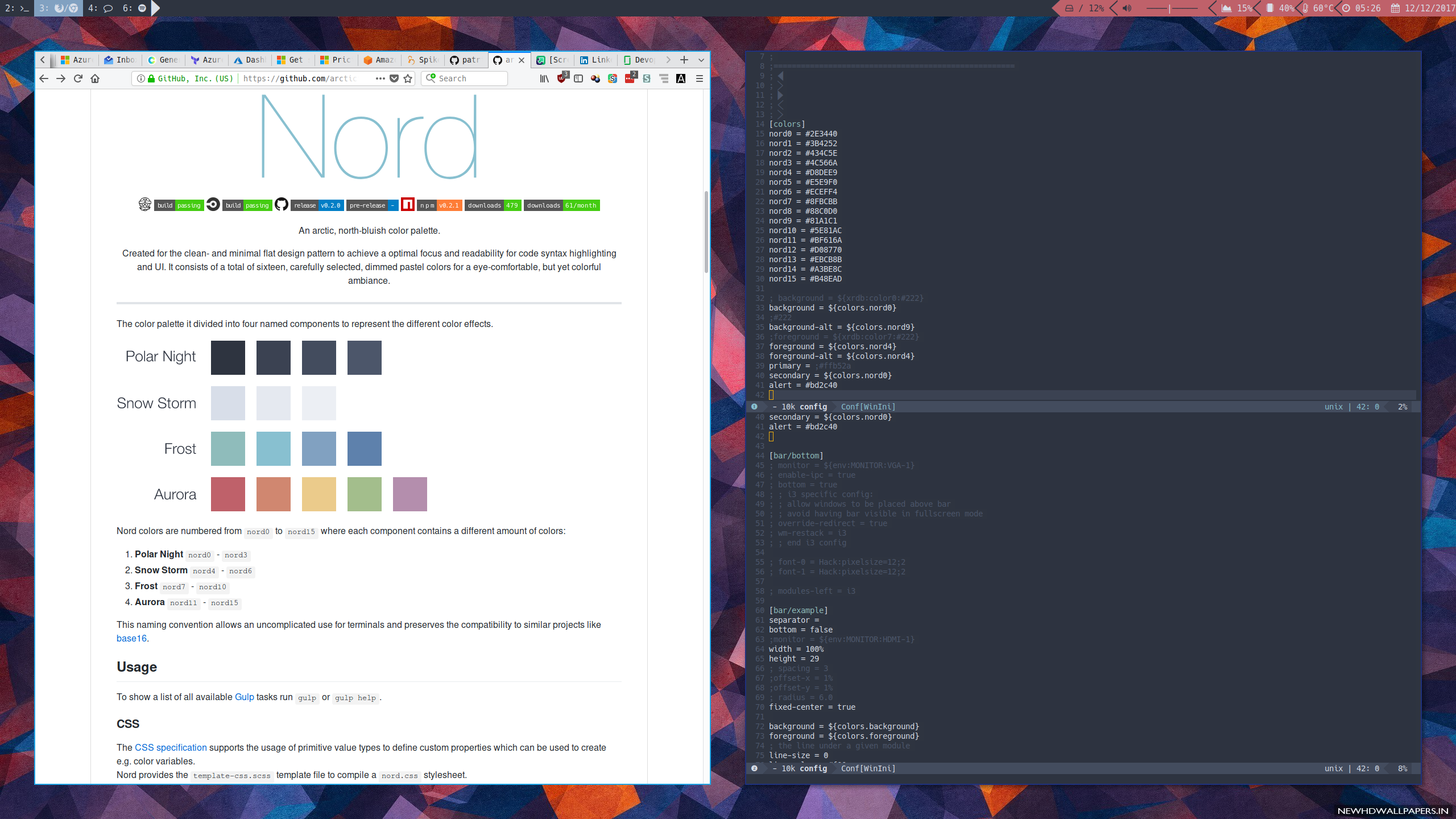Navigate back using the back arrow

(x=44, y=78)
